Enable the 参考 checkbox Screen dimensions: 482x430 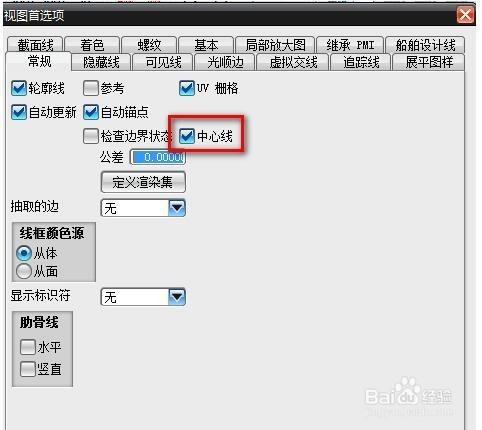(91, 88)
